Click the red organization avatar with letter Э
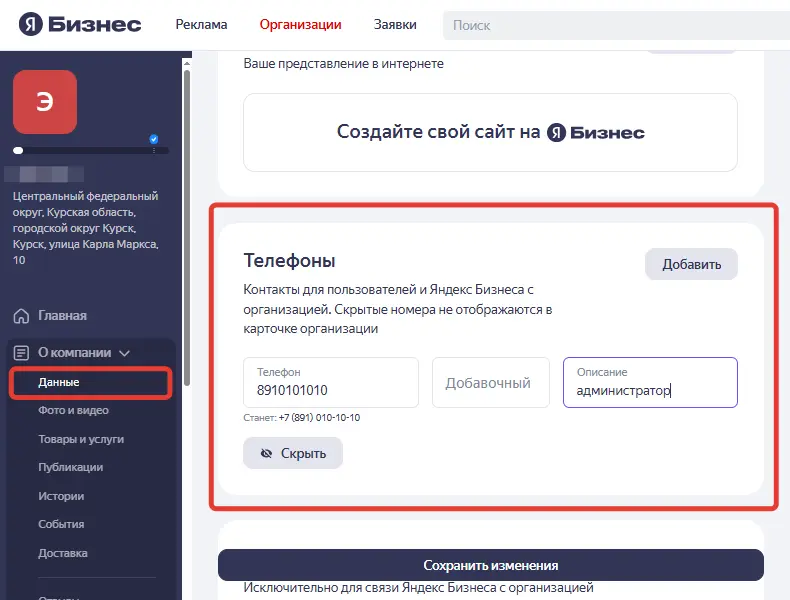The image size is (790, 600). 45,102
